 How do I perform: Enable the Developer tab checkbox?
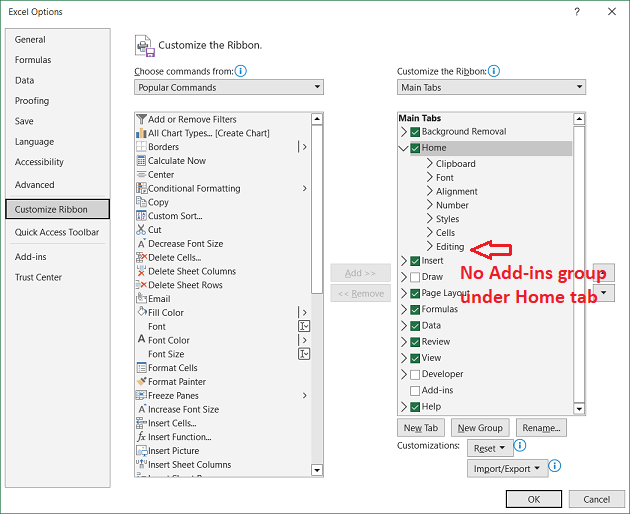pos(415,375)
